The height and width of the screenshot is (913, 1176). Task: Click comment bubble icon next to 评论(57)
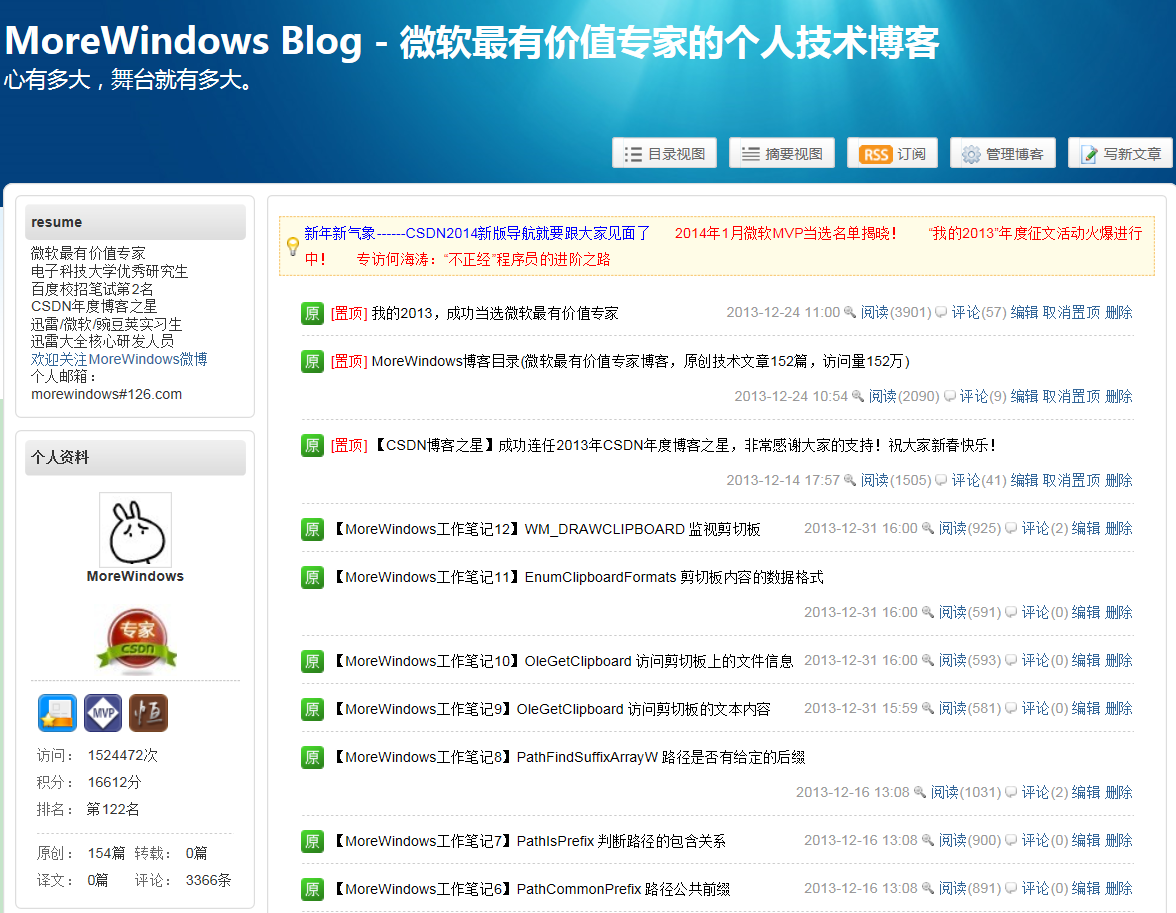pyautogui.click(x=940, y=312)
